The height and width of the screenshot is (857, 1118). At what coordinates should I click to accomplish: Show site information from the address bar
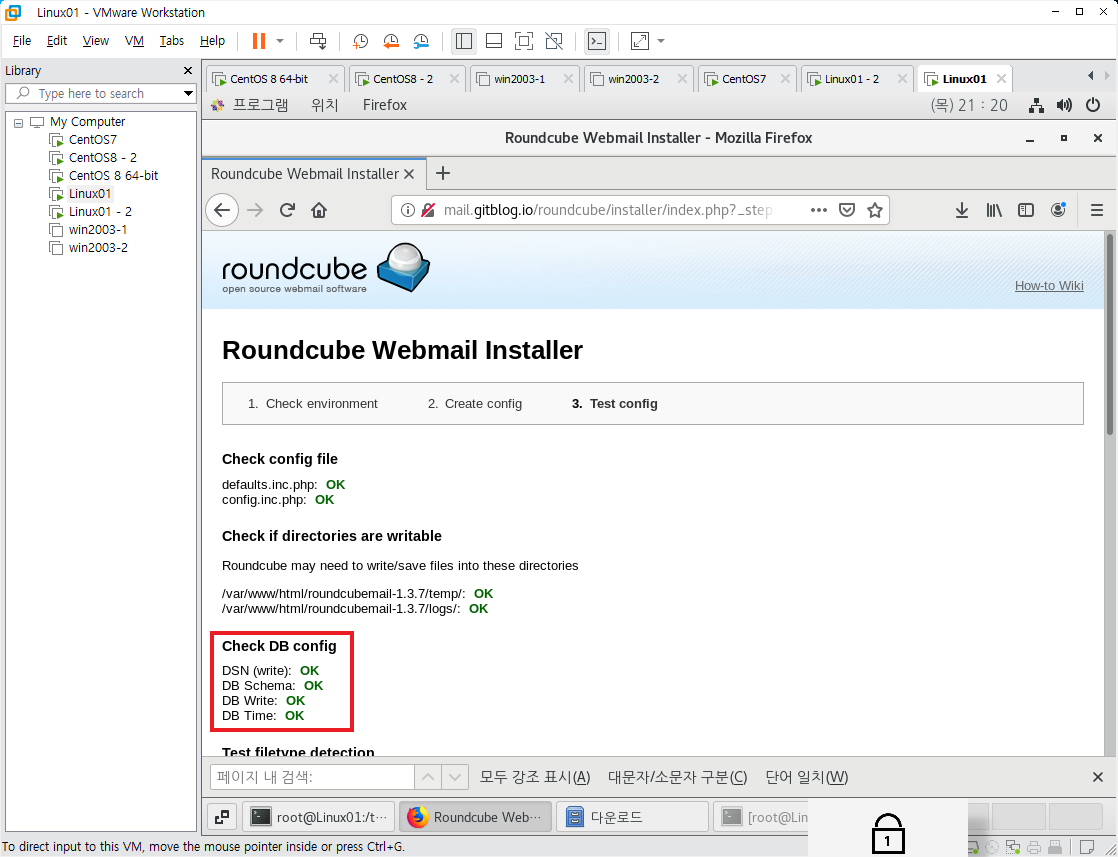[407, 210]
